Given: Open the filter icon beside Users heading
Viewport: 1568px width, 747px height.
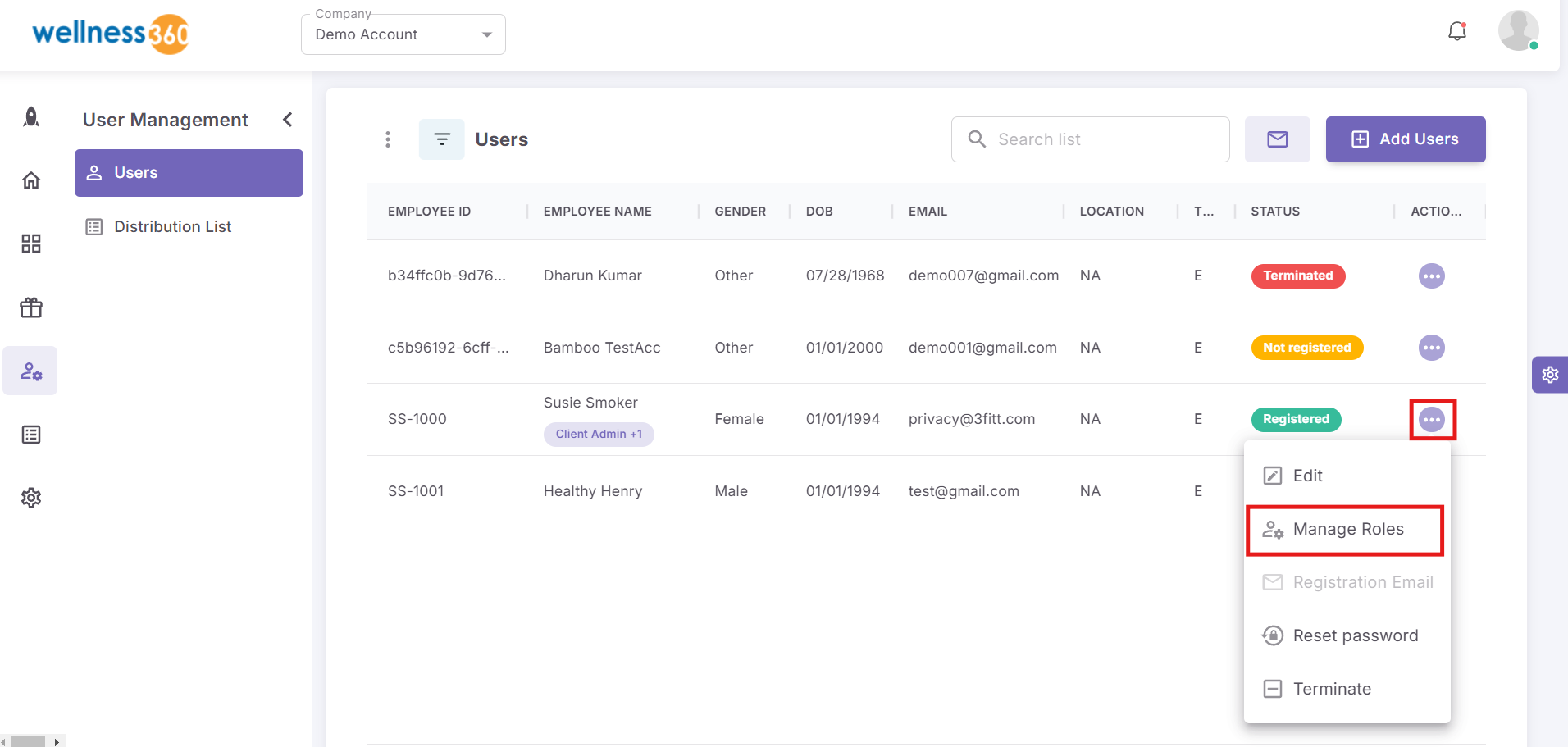Looking at the screenshot, I should tap(442, 139).
